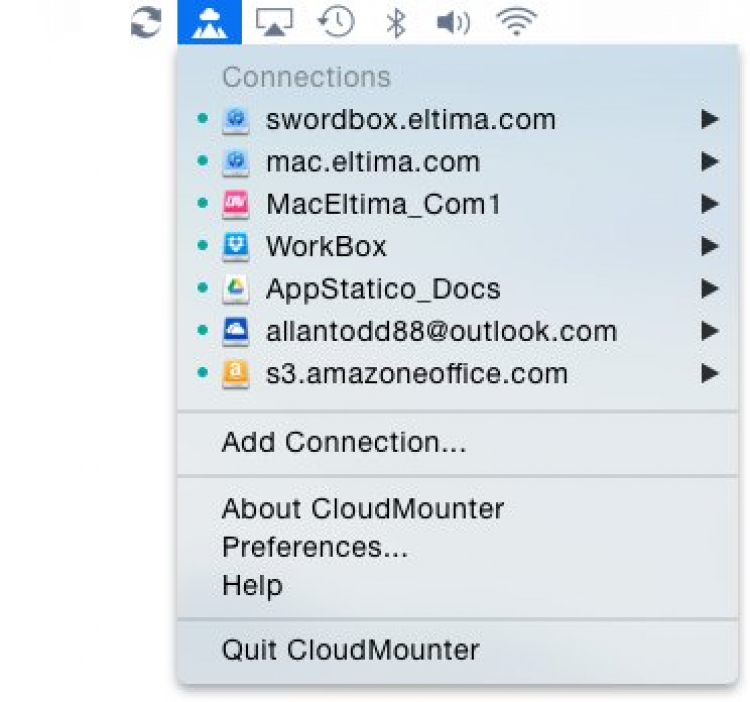Screen dimensions: 750x702
Task: Click the green status dot for AppStatico_Docs
Action: point(203,287)
